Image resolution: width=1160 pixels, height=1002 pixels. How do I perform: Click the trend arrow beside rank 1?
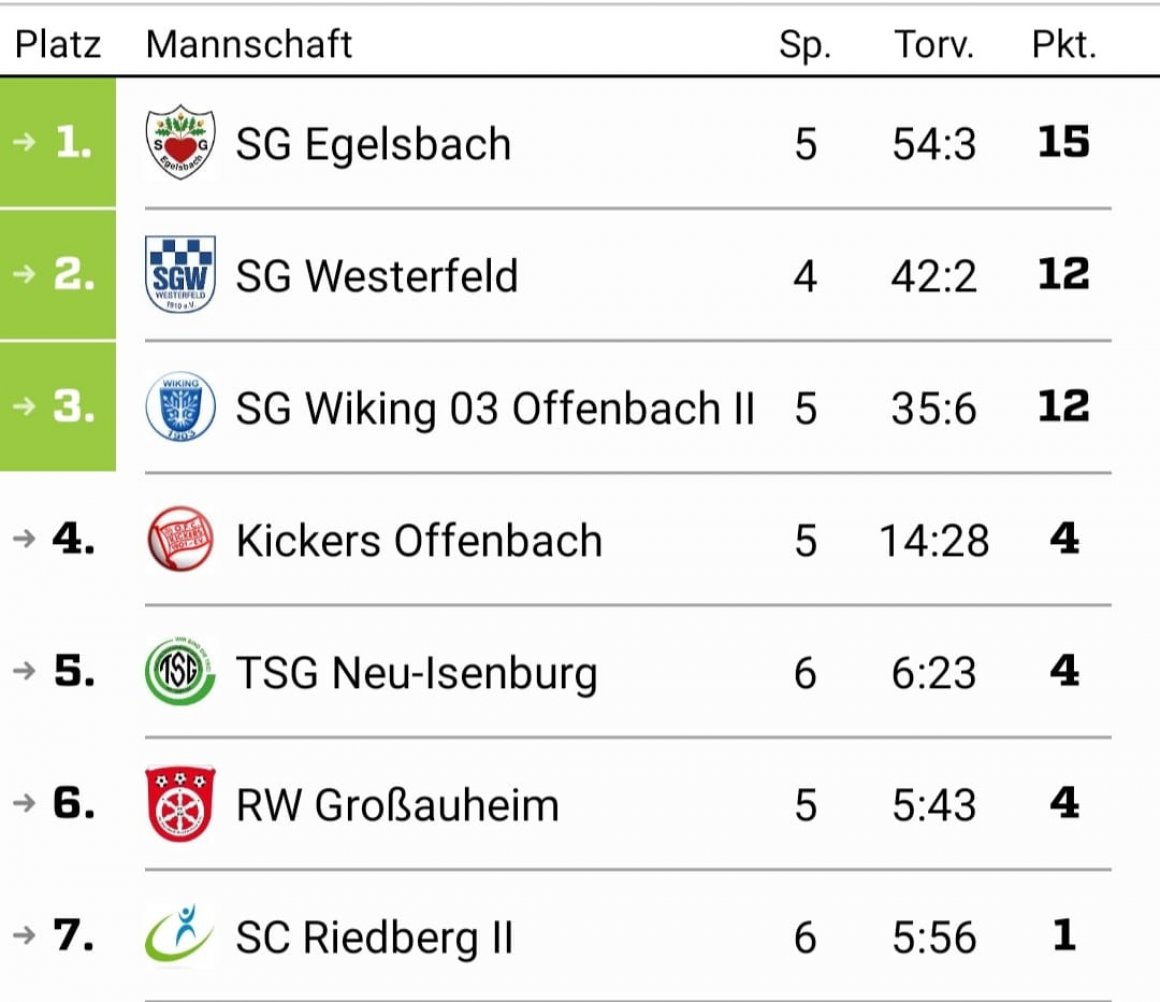24,141
